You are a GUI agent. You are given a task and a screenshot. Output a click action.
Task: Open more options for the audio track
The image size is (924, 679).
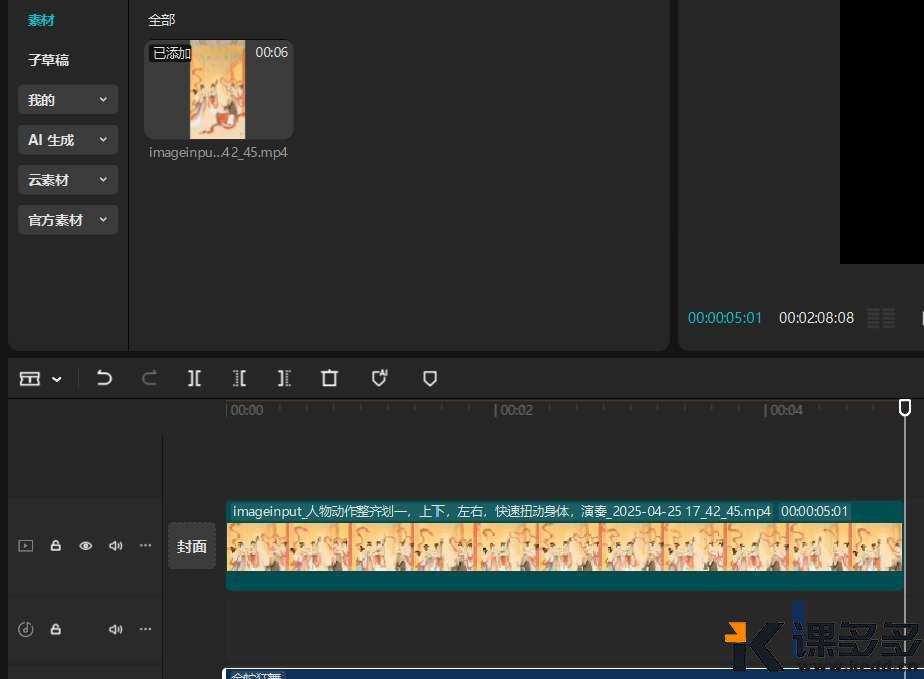pyautogui.click(x=146, y=629)
